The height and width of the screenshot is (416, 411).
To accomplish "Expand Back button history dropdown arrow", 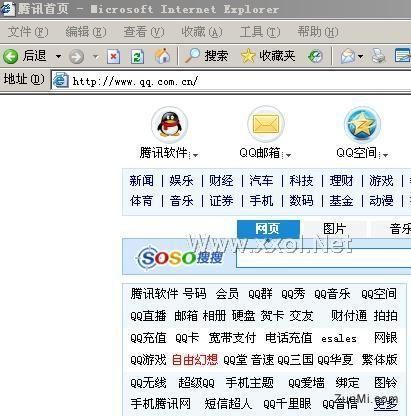I will pos(58,56).
